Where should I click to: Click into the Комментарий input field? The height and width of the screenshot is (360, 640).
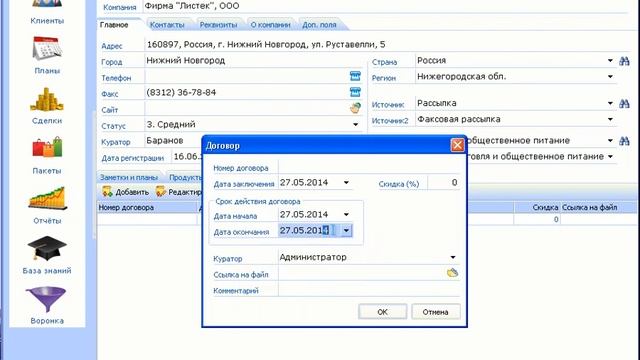point(369,290)
